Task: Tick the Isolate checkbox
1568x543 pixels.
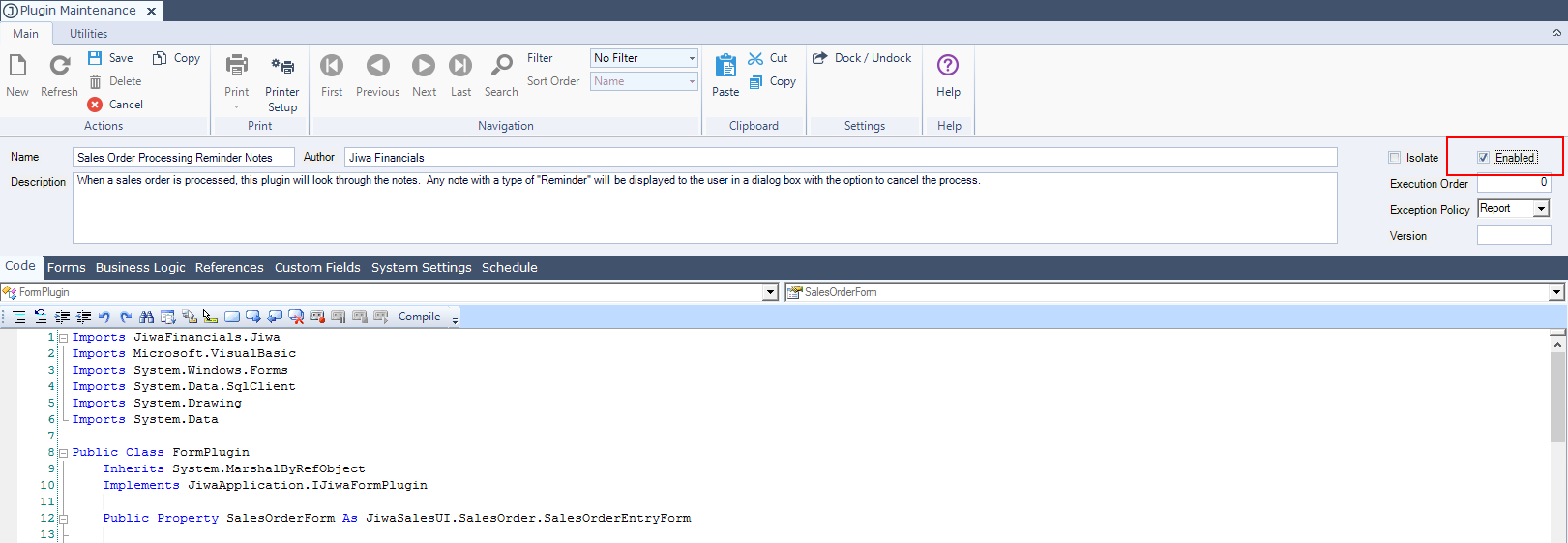Action: (1395, 158)
